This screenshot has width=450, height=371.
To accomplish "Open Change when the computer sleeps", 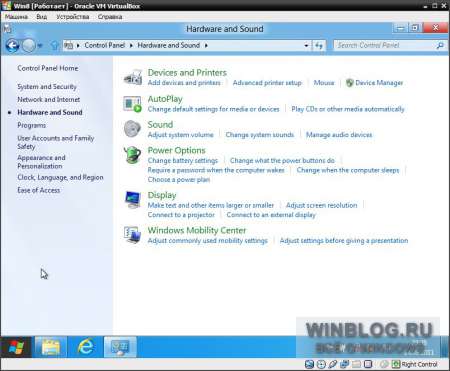I will click(x=348, y=170).
